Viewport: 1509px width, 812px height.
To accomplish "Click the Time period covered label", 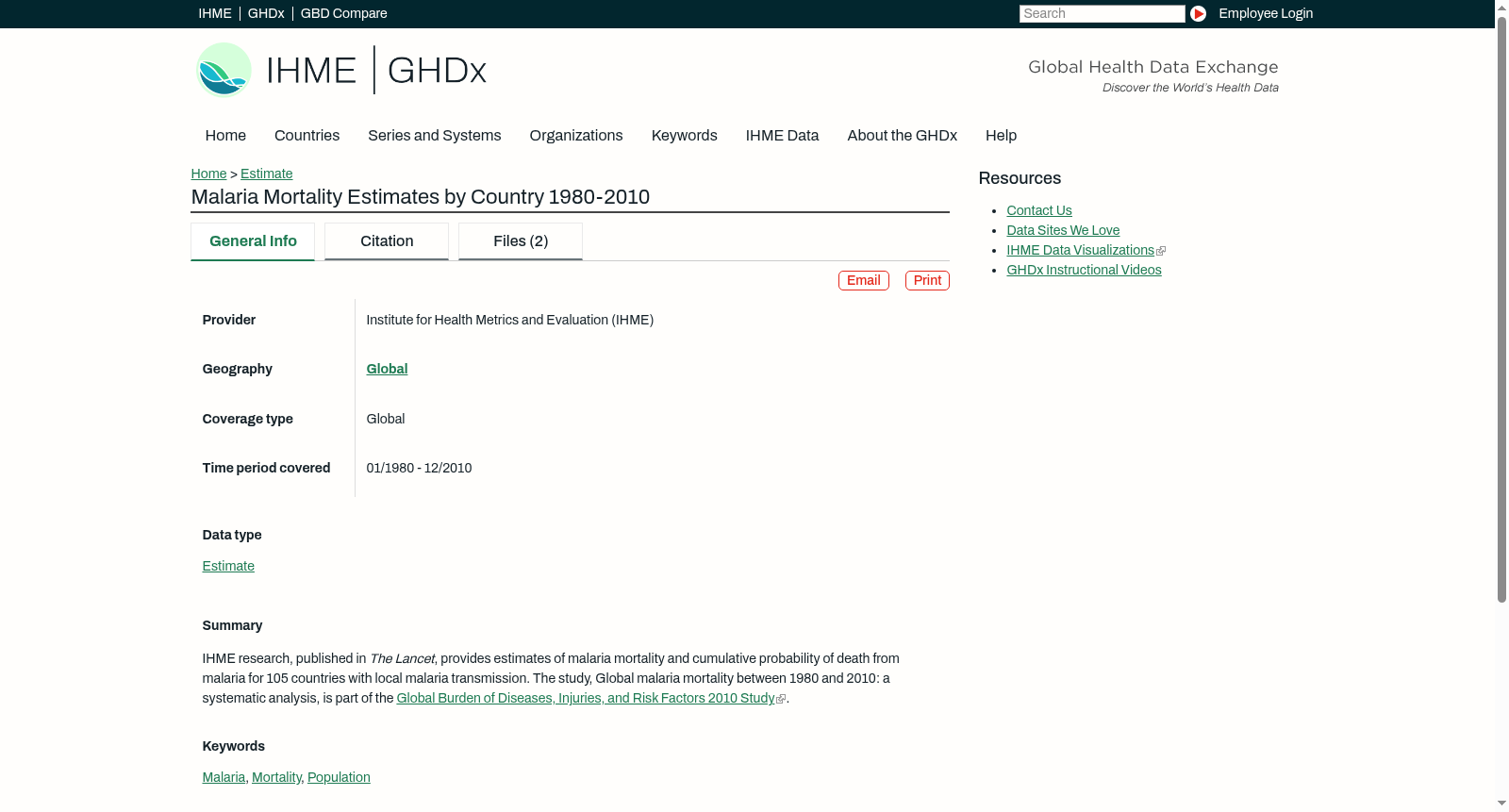I will 266,468.
